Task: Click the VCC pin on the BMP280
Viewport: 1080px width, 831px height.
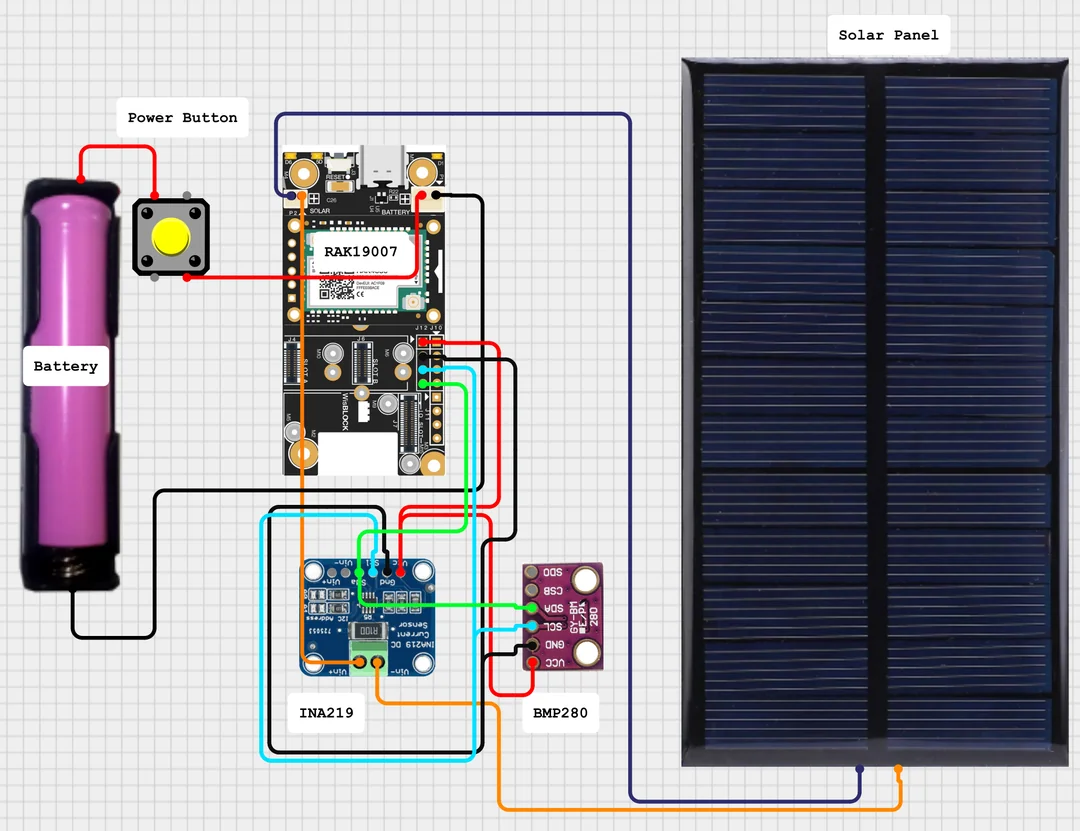Action: point(532,661)
